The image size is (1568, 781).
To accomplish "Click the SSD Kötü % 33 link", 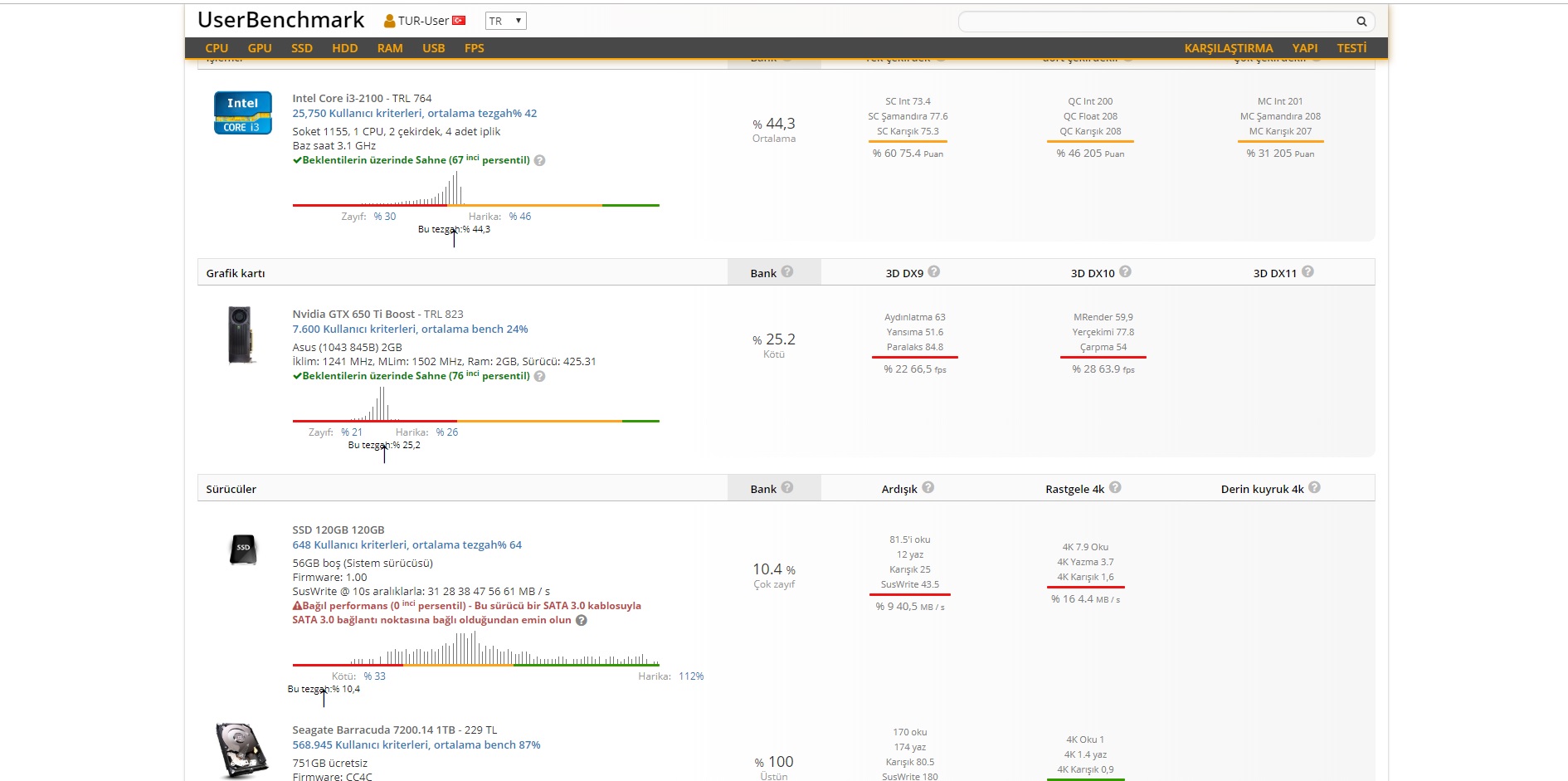I will [374, 676].
